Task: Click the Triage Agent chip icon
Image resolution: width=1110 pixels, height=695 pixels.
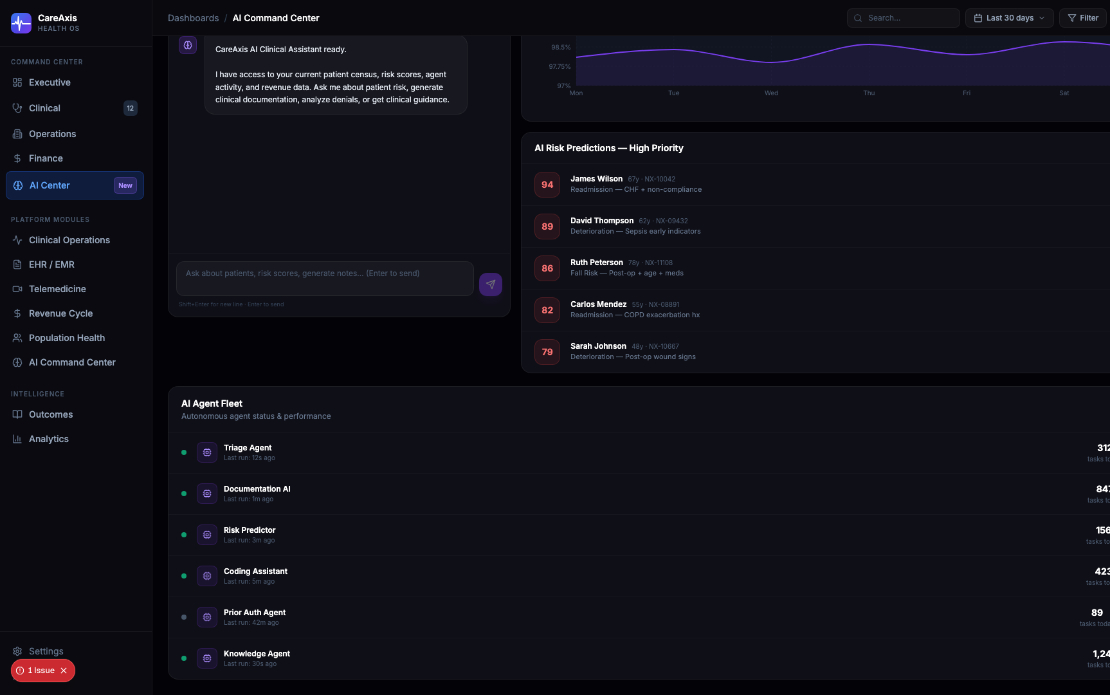Action: click(207, 452)
